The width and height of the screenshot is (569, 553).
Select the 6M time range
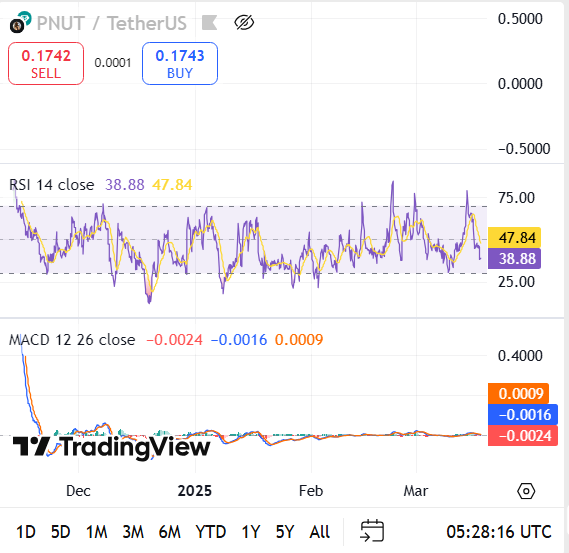(x=169, y=532)
